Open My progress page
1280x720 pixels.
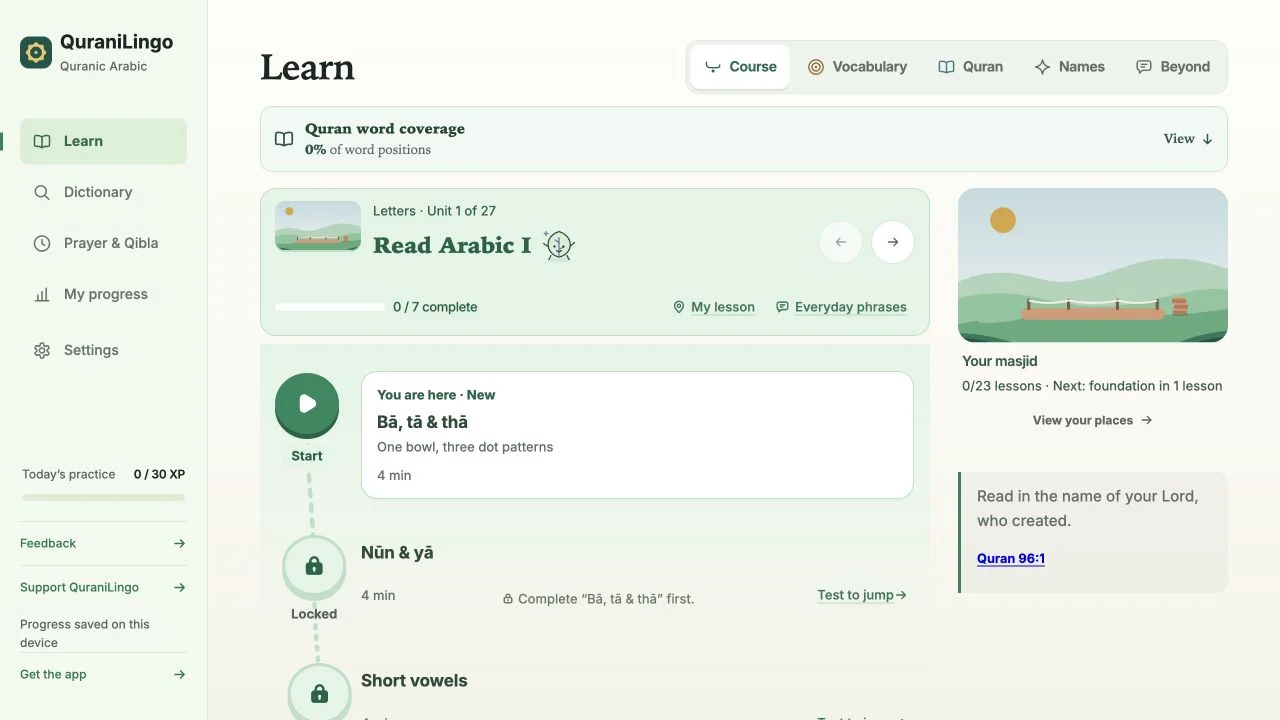[x=103, y=294]
